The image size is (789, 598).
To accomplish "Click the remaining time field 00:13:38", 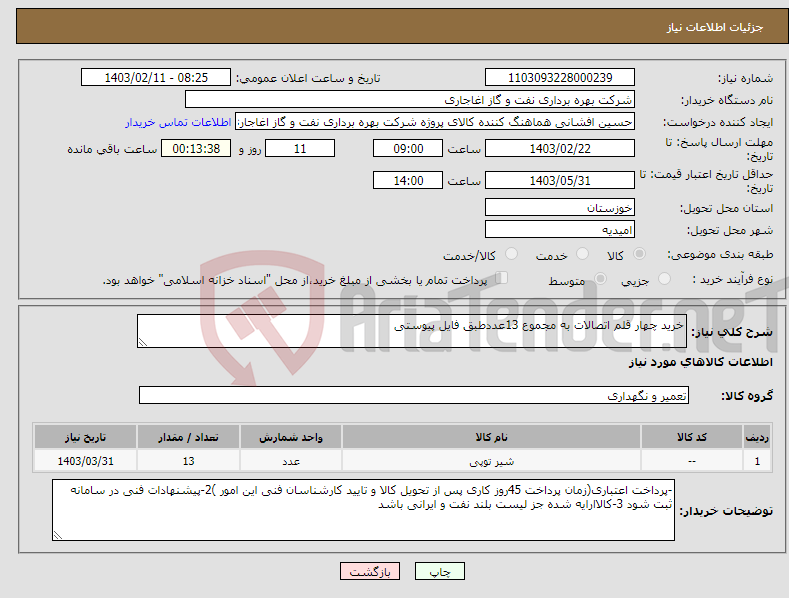I will pos(196,148).
